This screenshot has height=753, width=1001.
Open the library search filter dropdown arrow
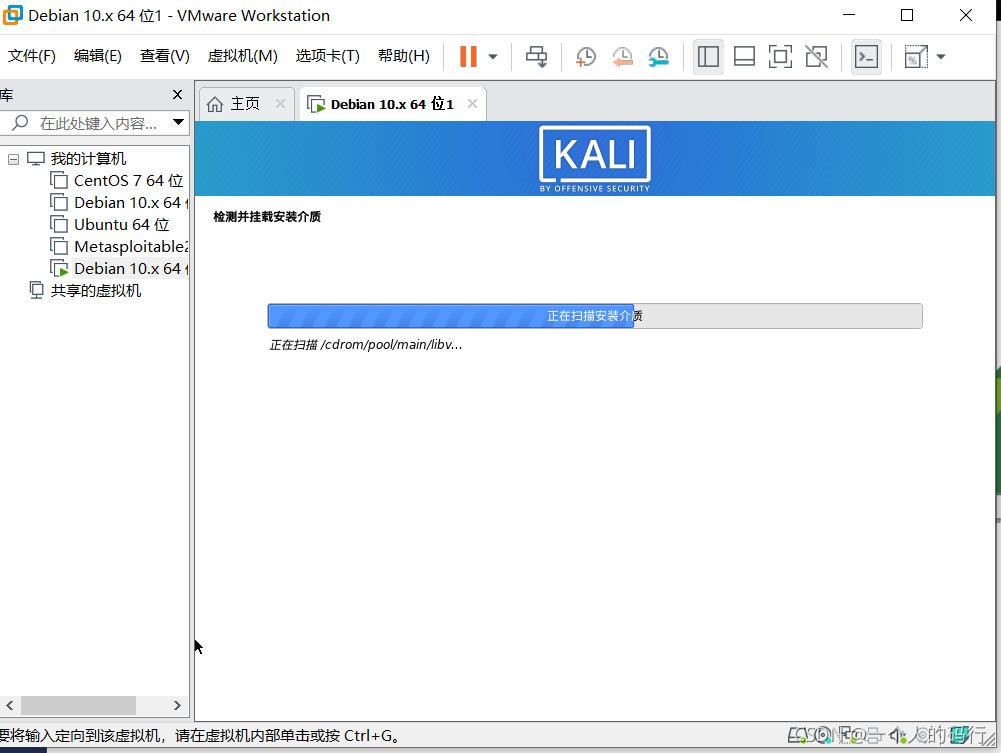178,123
